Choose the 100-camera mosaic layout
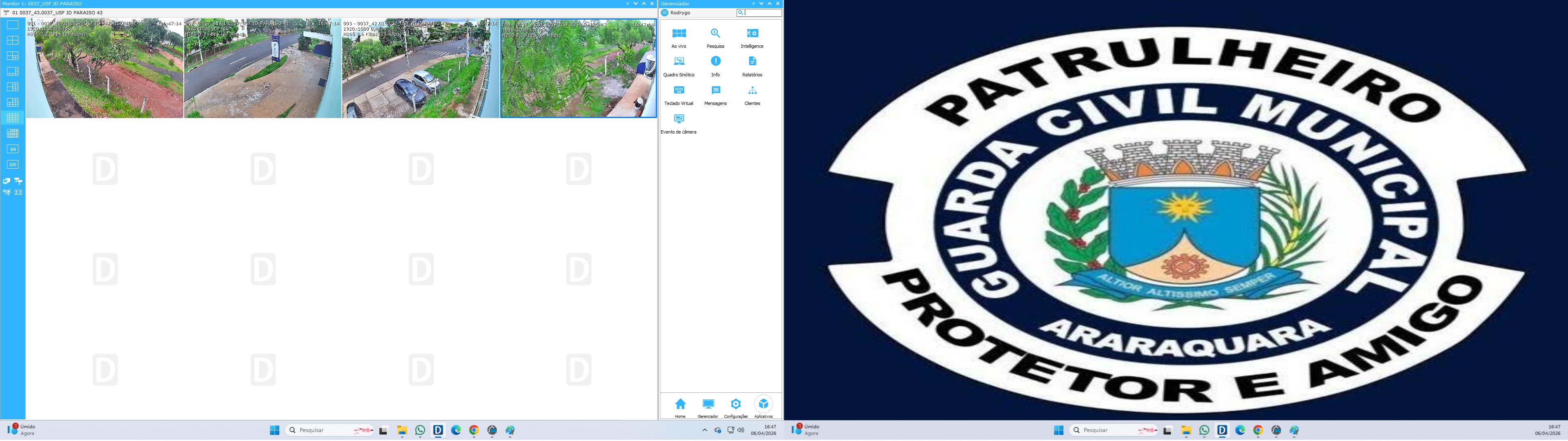Viewport: 1568px width, 441px height. tap(12, 165)
